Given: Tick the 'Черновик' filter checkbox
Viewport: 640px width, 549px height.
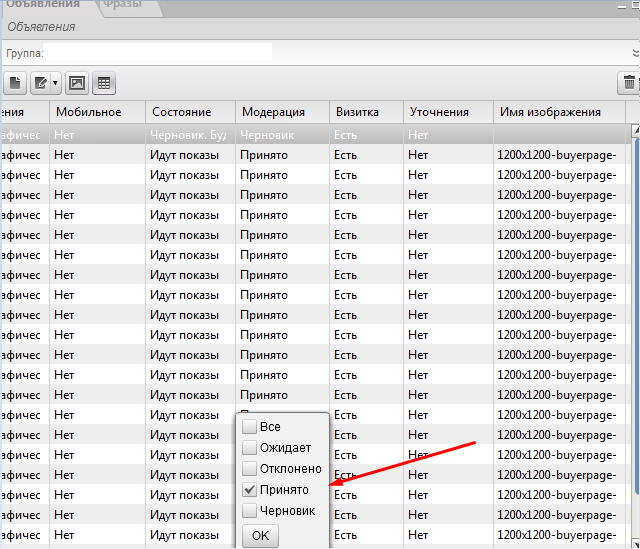Looking at the screenshot, I should click(x=249, y=511).
